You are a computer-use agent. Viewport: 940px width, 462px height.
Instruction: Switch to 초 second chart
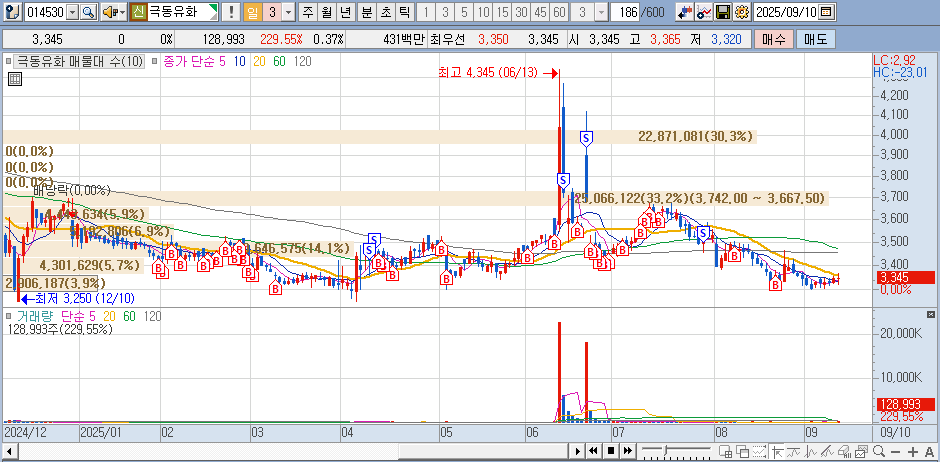tap(385, 11)
